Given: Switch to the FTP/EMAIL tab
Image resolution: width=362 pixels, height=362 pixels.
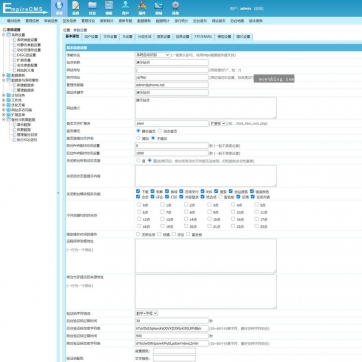Looking at the screenshot, I should coord(203,37).
